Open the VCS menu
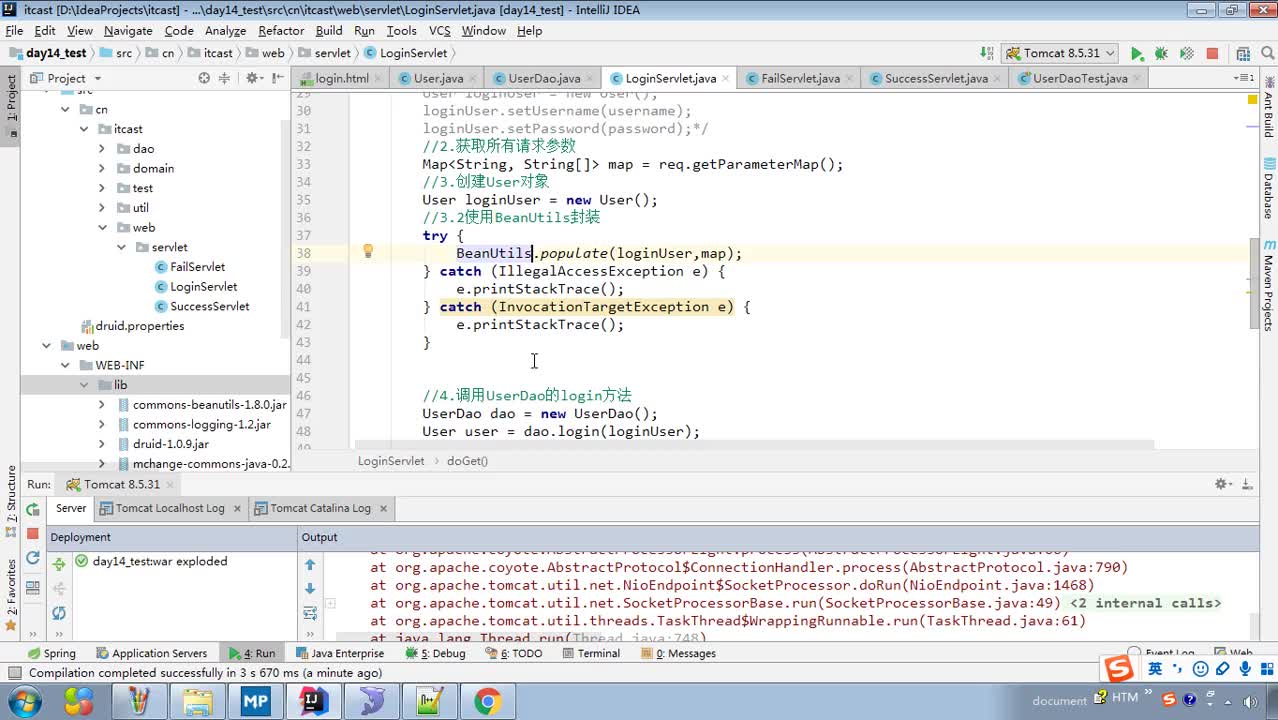Screen dimensions: 1278x720 (439, 31)
